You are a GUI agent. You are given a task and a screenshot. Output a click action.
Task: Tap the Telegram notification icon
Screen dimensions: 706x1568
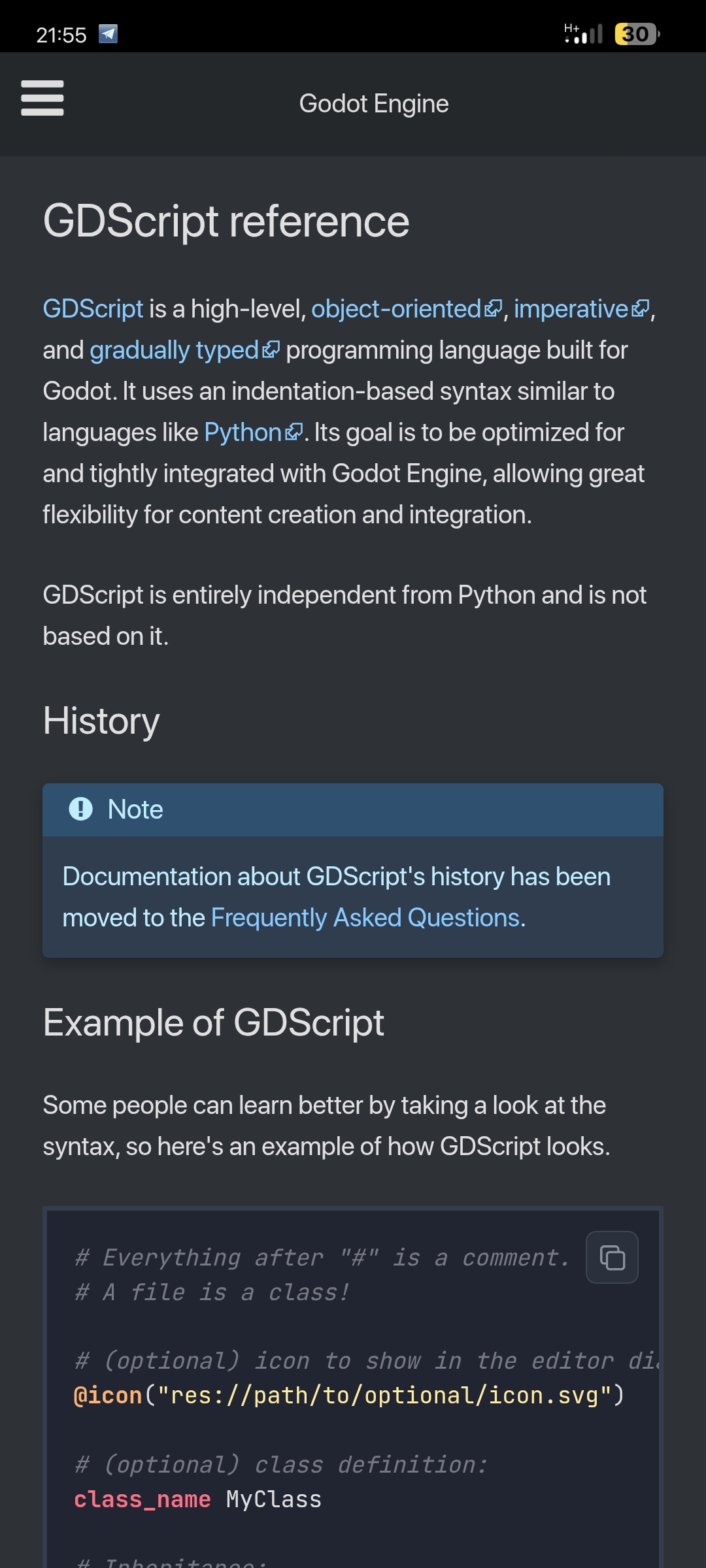[108, 33]
